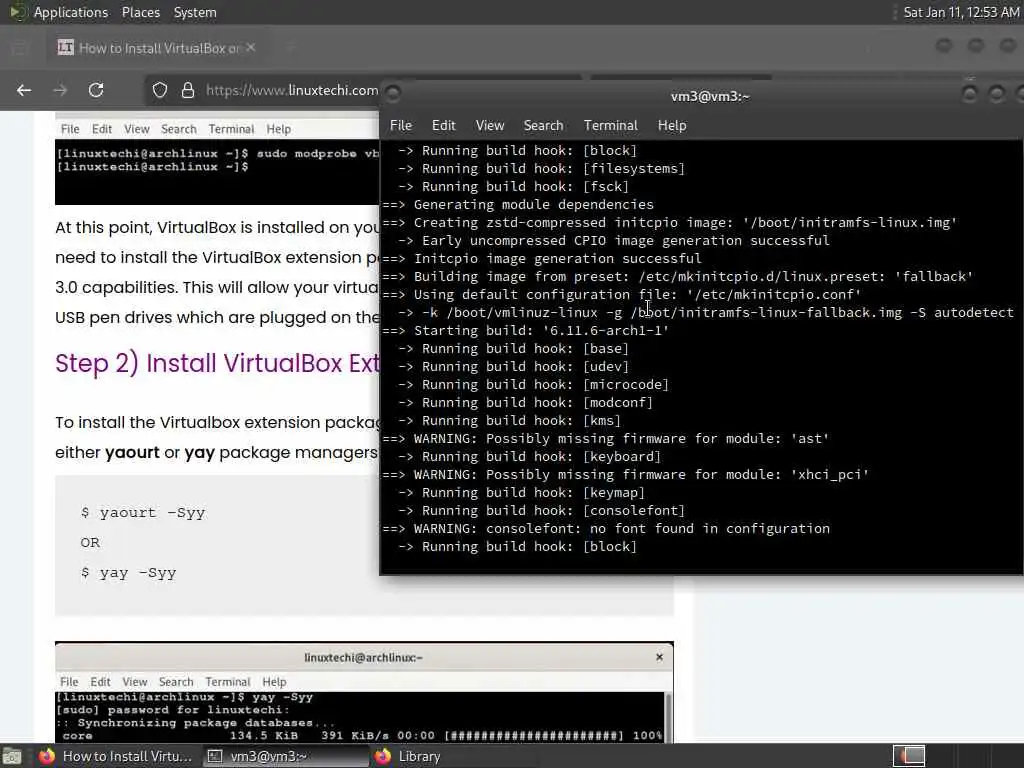Go back in Firefox browser
The width and height of the screenshot is (1024, 768).
24,90
